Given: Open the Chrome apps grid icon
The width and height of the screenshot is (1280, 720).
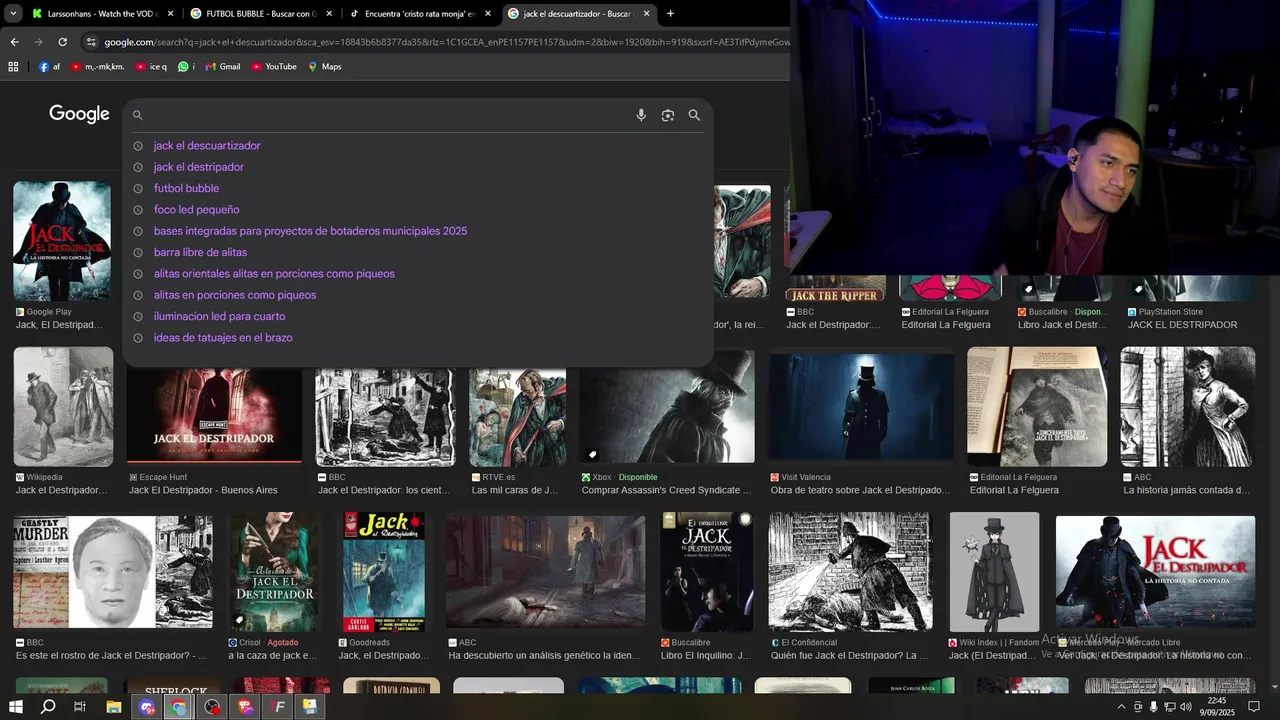Looking at the screenshot, I should [13, 66].
